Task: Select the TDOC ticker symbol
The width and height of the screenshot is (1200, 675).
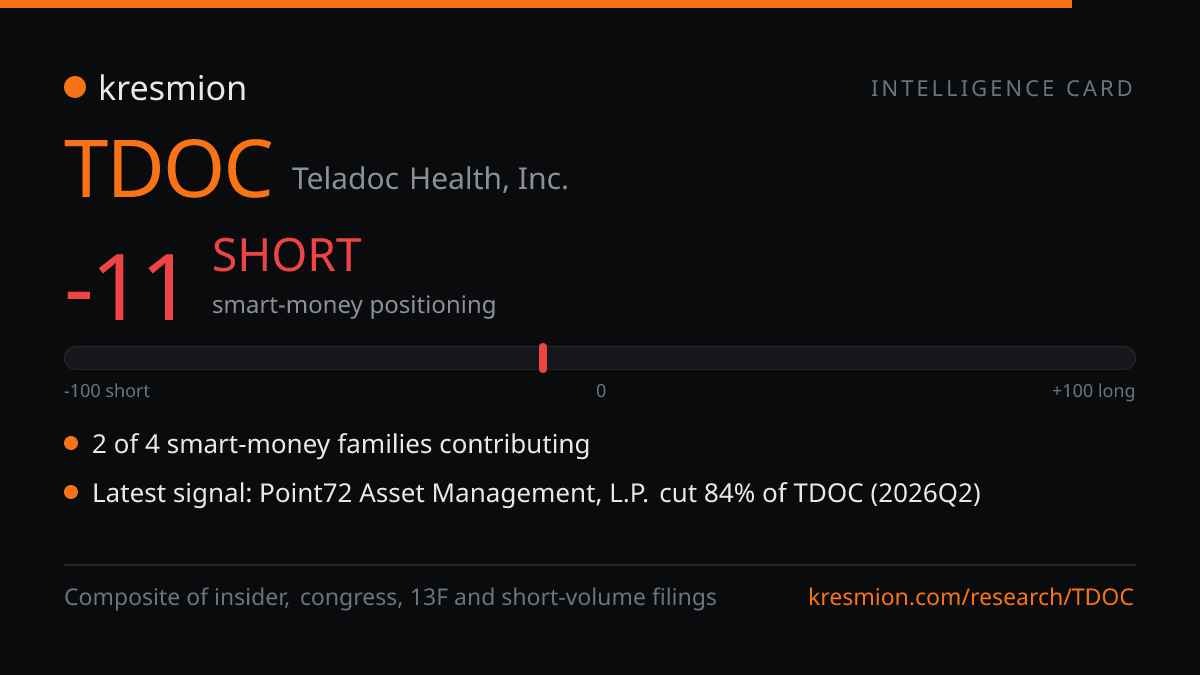Action: [169, 169]
